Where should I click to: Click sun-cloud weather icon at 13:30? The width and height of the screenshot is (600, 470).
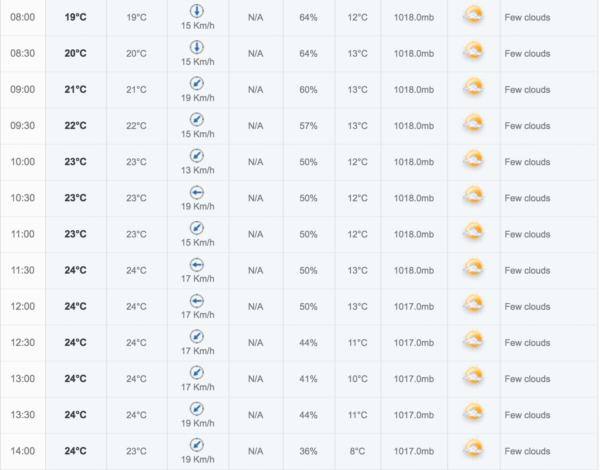pos(473,413)
